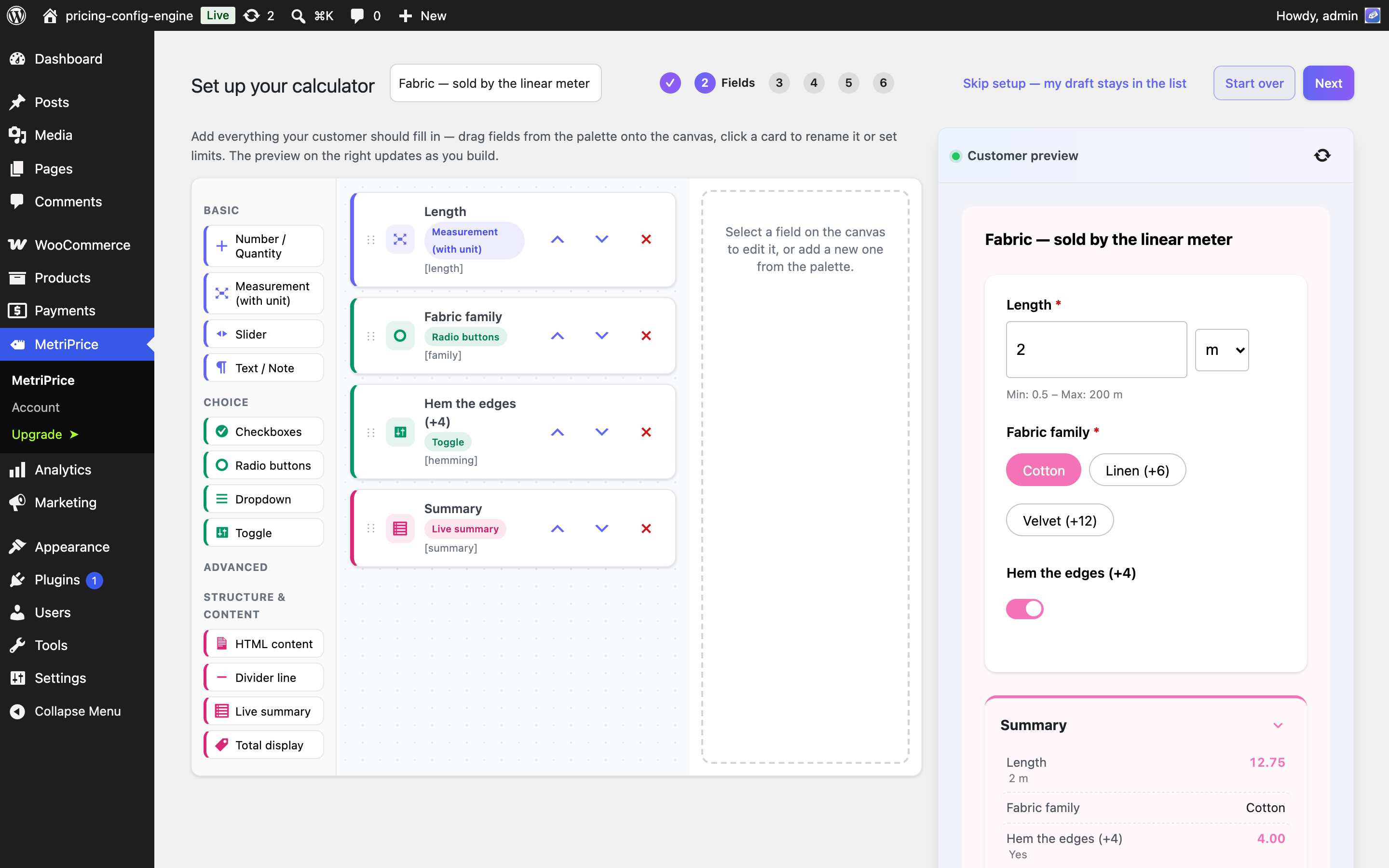Add a Slider field from palette
The image size is (1389, 868).
(x=264, y=334)
